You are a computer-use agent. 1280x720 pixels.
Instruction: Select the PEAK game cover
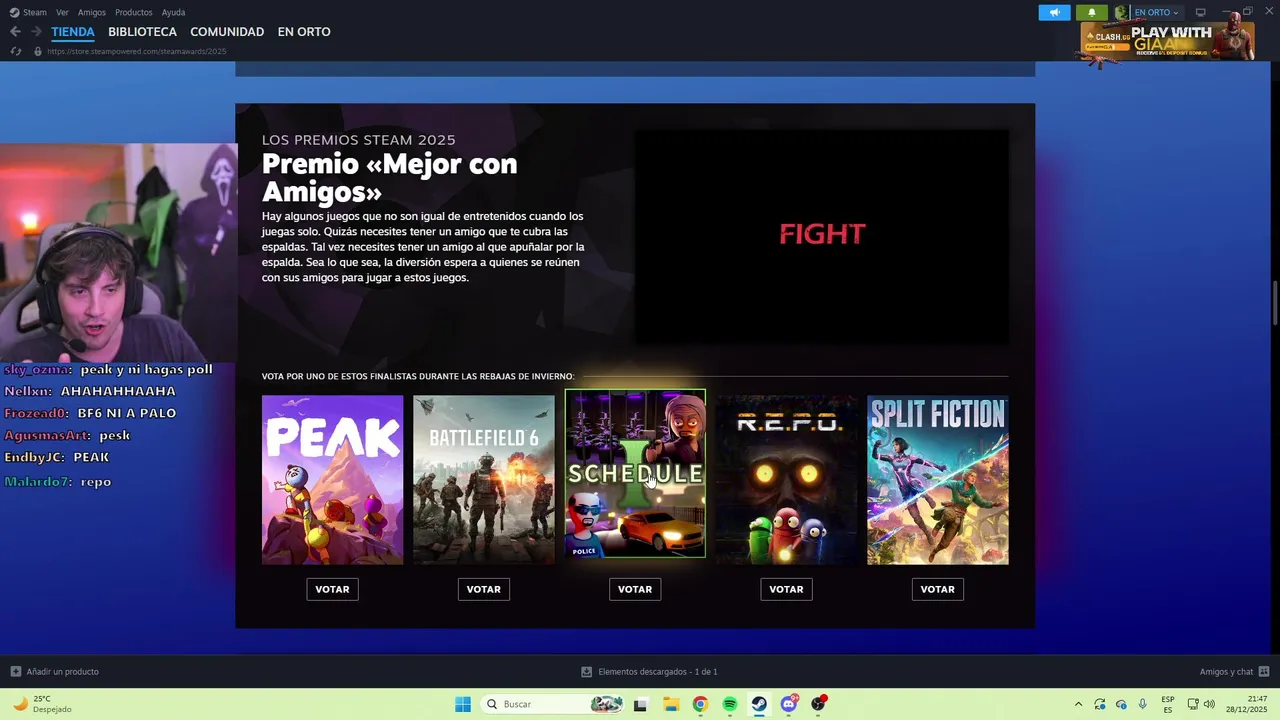[332, 480]
